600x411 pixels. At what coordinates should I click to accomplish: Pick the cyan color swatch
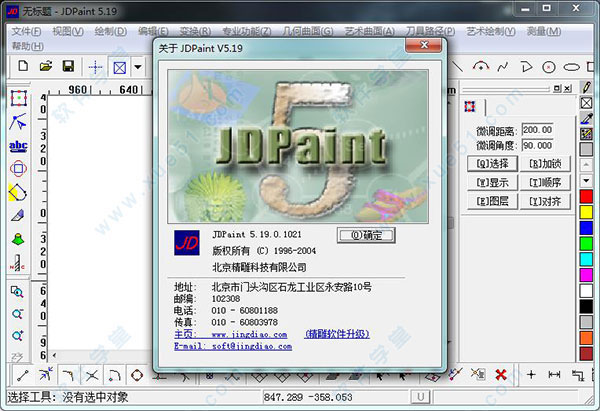[x=586, y=259]
